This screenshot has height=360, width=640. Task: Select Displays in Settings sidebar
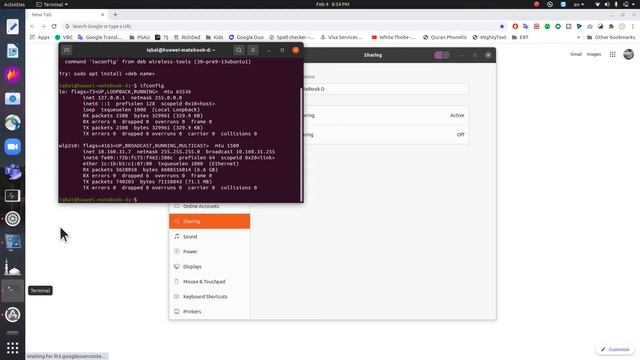point(210,267)
